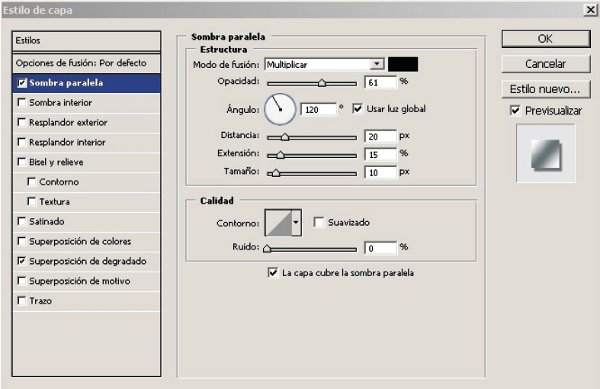Screen dimensions: 600x389
Task: Click the Ruido slider handle
Action: tap(267, 249)
